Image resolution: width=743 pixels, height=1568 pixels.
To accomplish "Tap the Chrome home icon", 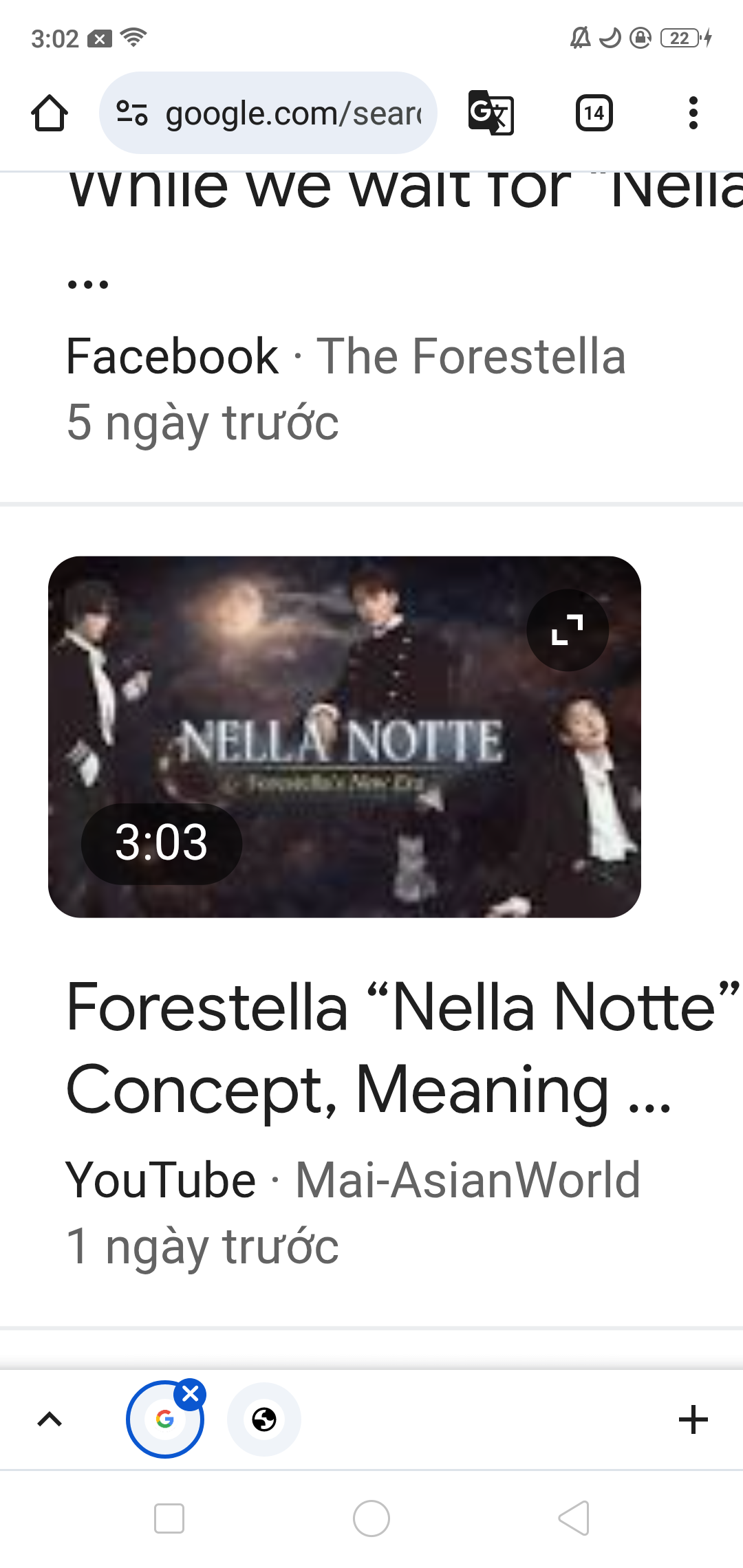I will click(50, 113).
